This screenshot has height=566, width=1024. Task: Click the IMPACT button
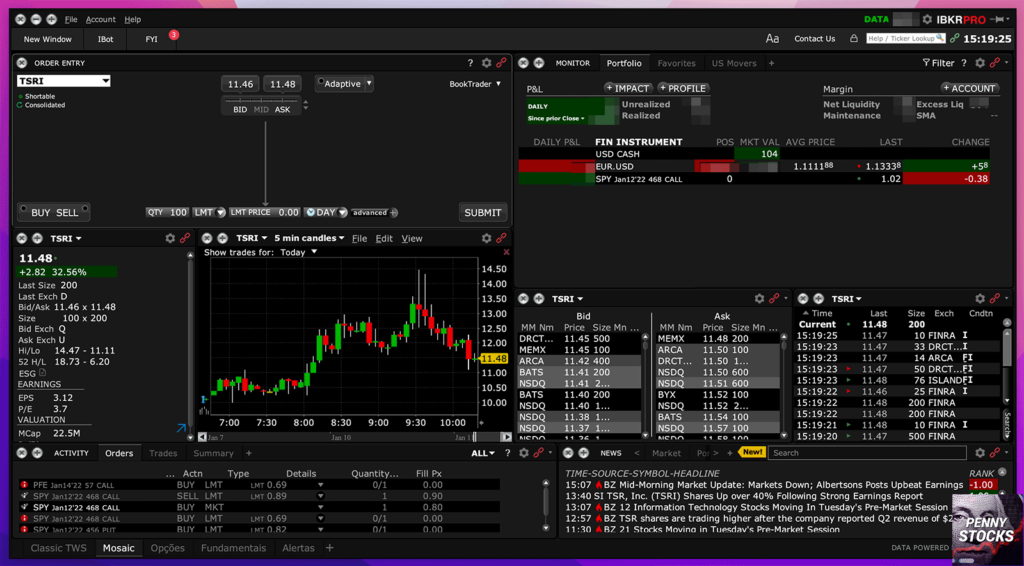click(x=627, y=88)
